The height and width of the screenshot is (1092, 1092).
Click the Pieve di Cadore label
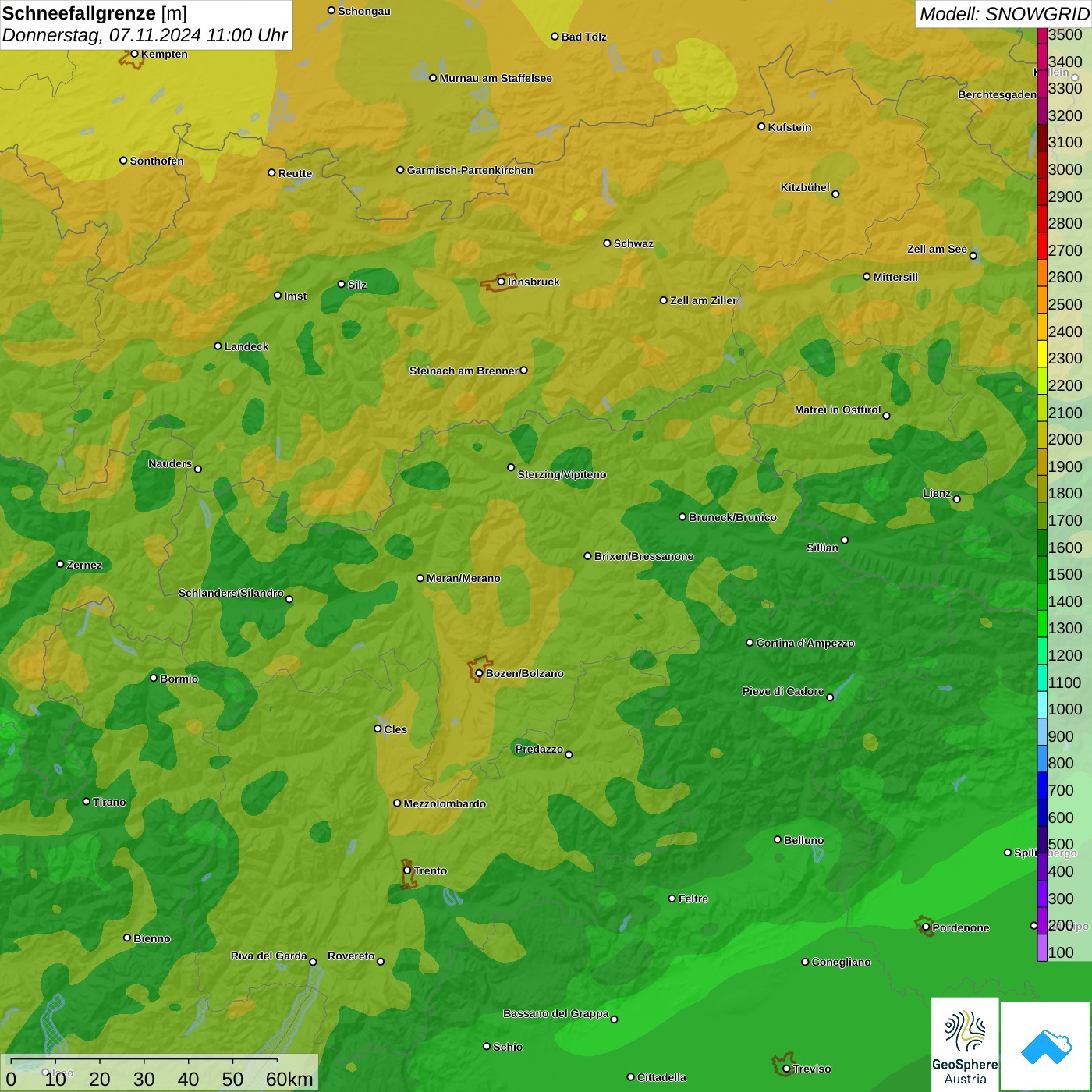(x=783, y=691)
